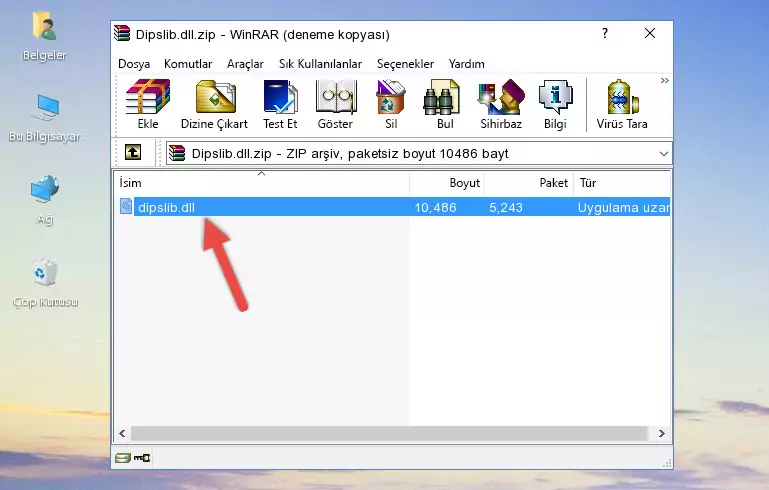
Task: Click the horizontal scrollbar left arrow
Action: coord(122,433)
